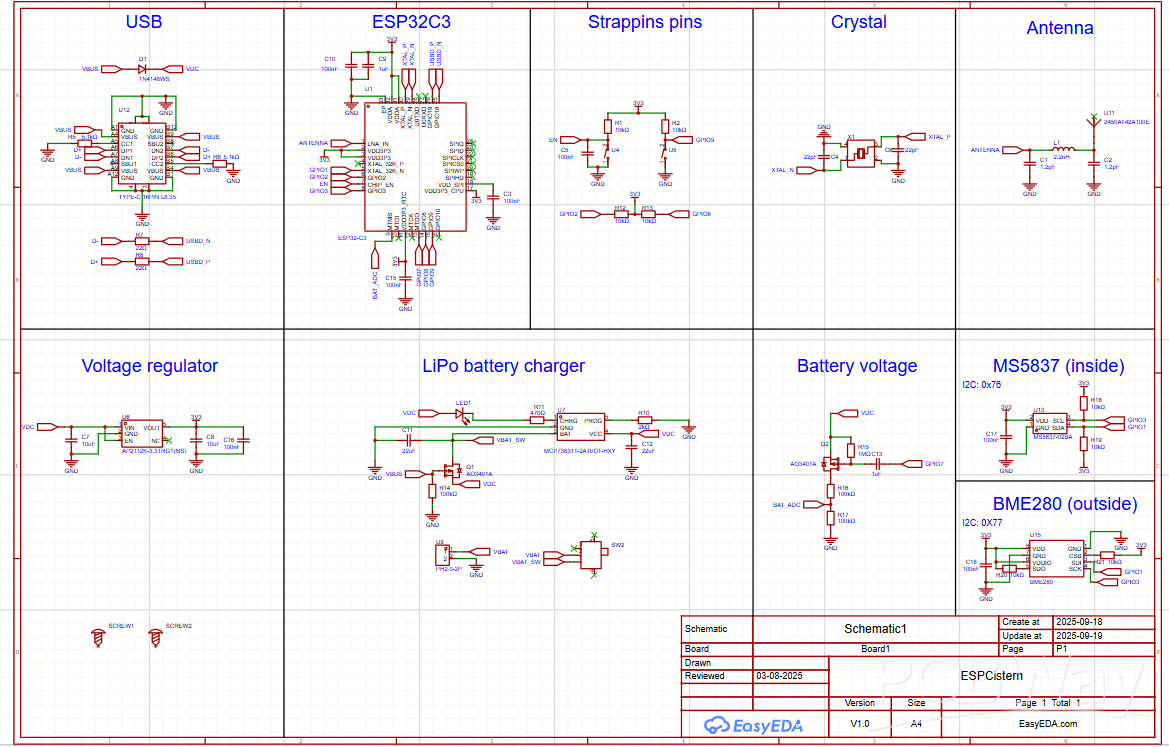Select the U9 battery connector

pos(442,554)
